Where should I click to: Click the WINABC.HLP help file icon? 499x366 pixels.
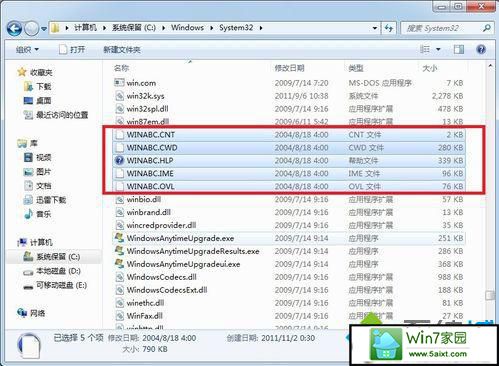119,161
